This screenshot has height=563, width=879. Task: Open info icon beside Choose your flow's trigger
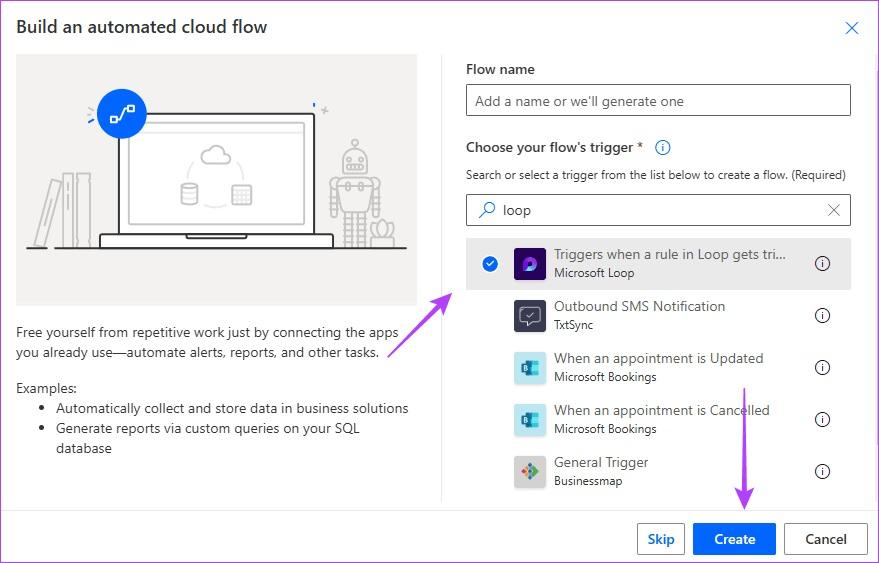coord(662,148)
